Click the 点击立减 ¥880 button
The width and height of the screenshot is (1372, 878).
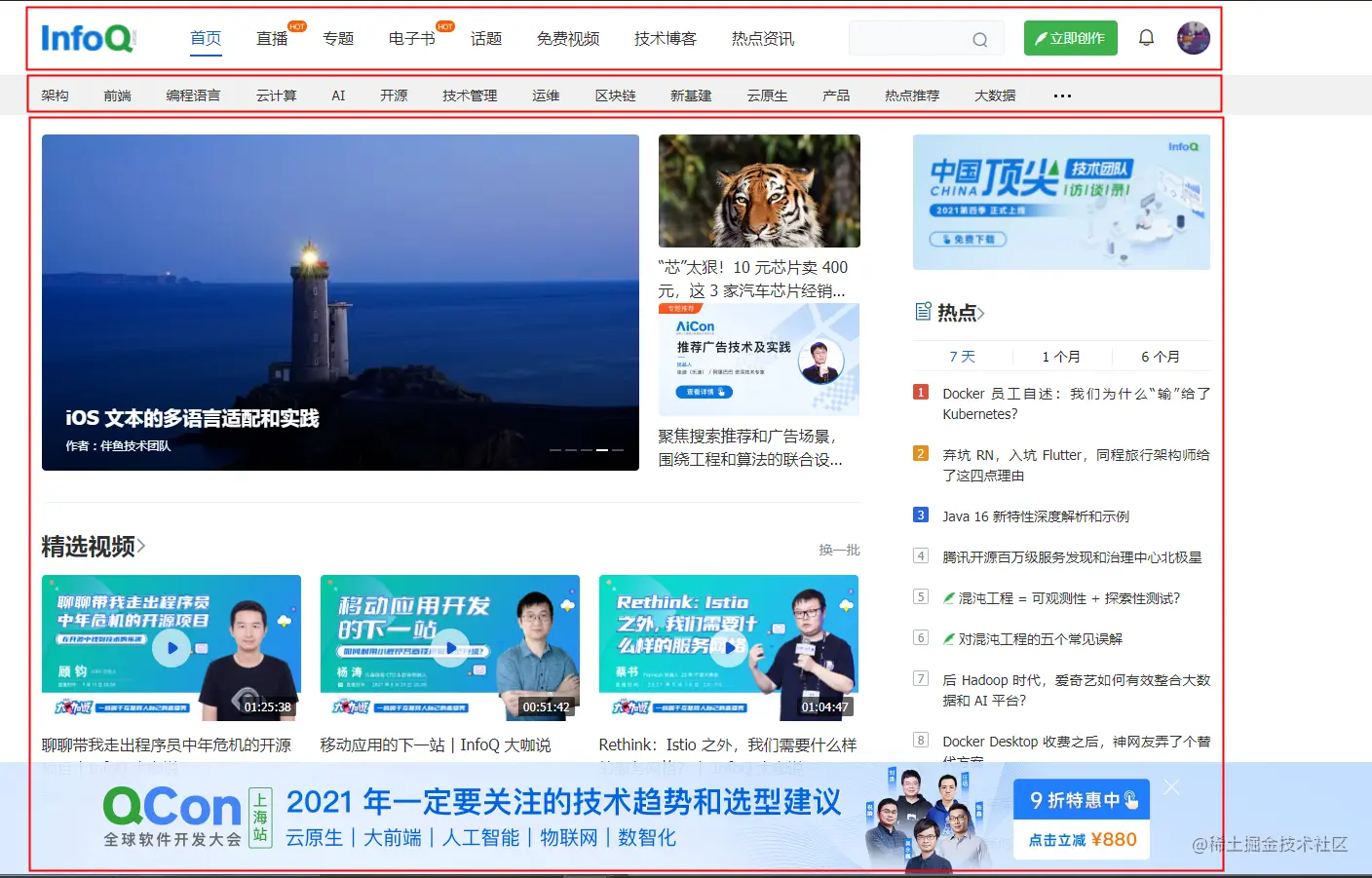point(1083,839)
